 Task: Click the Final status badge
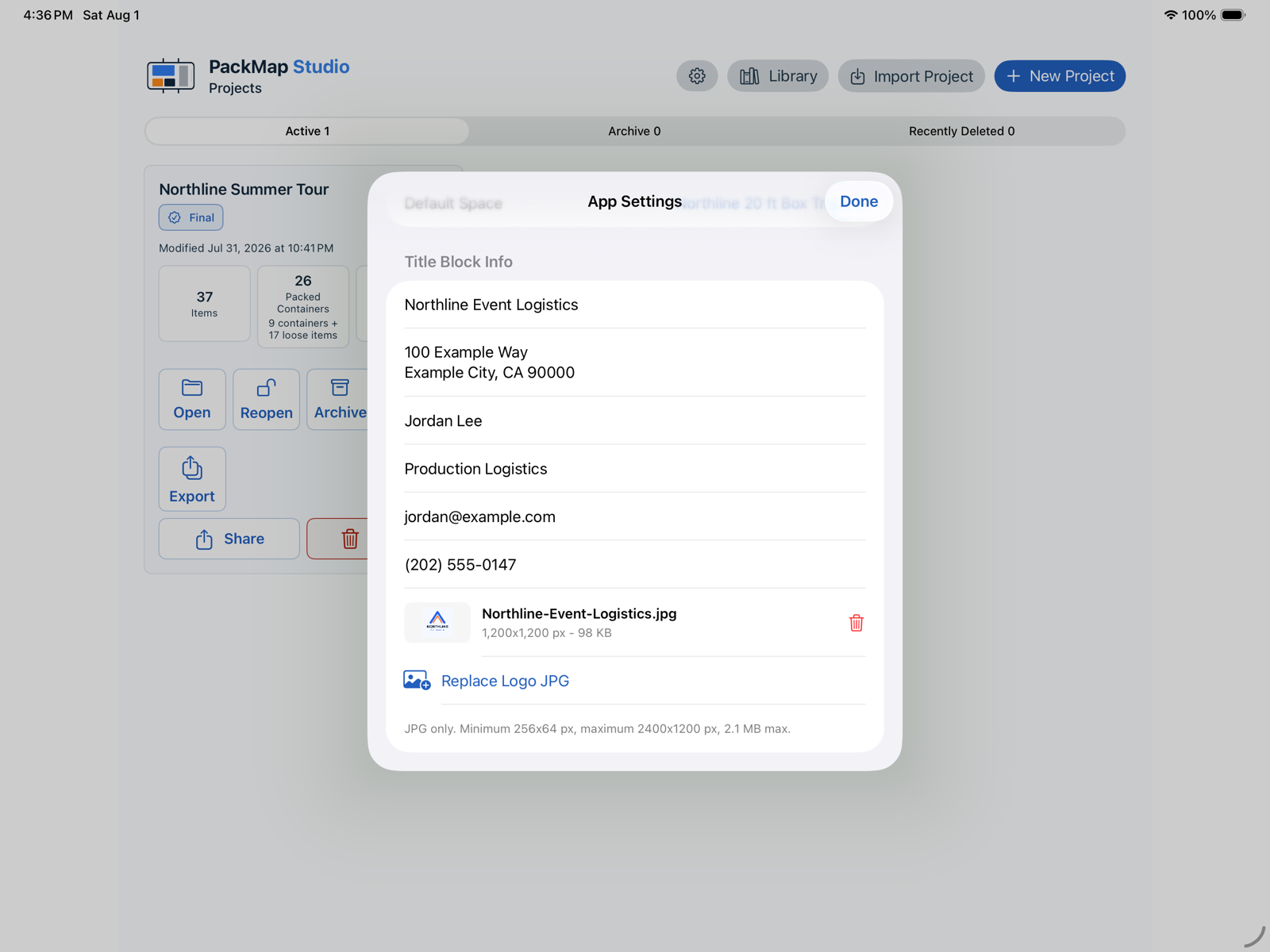[191, 217]
